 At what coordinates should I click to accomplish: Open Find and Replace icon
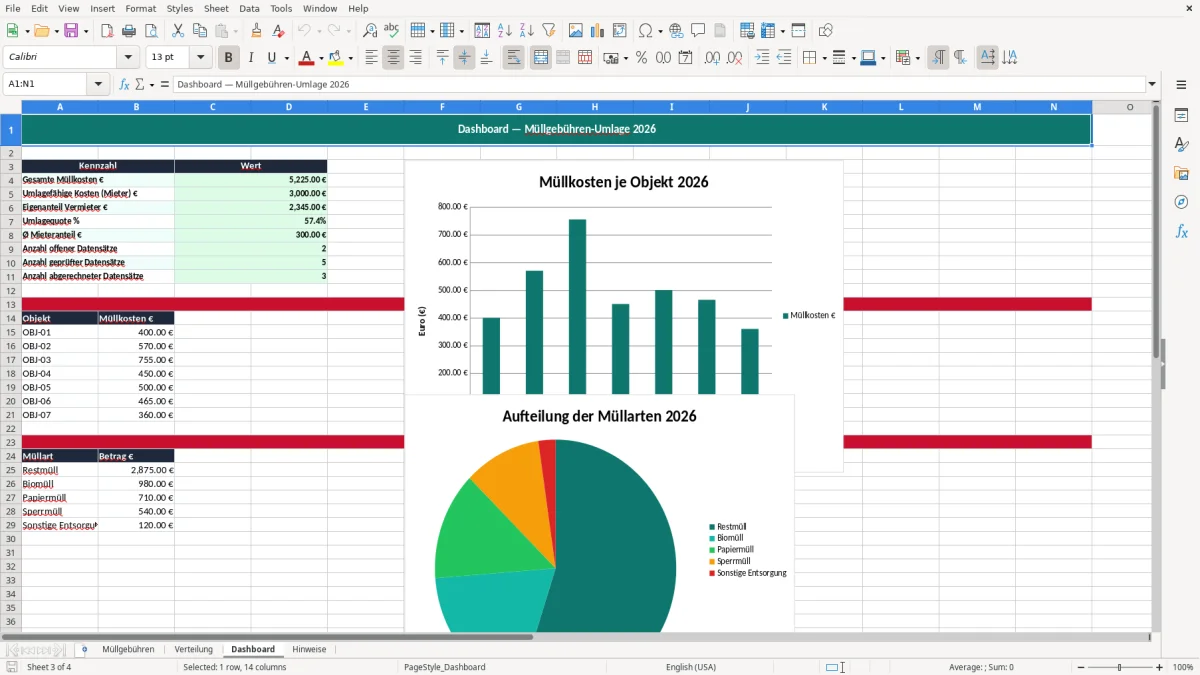tap(370, 31)
